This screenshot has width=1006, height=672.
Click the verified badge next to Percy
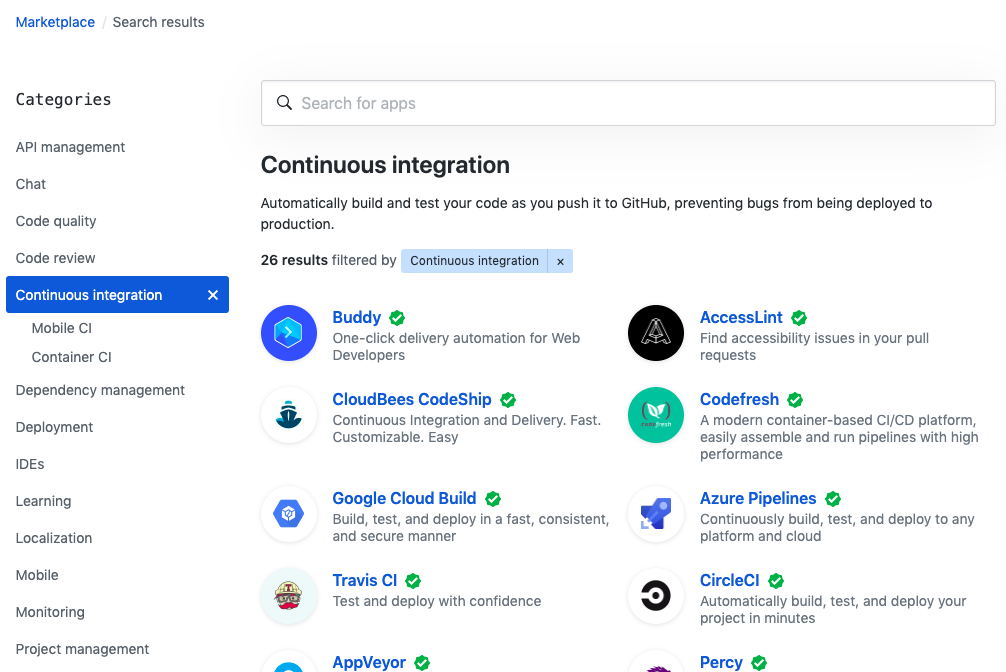759,663
